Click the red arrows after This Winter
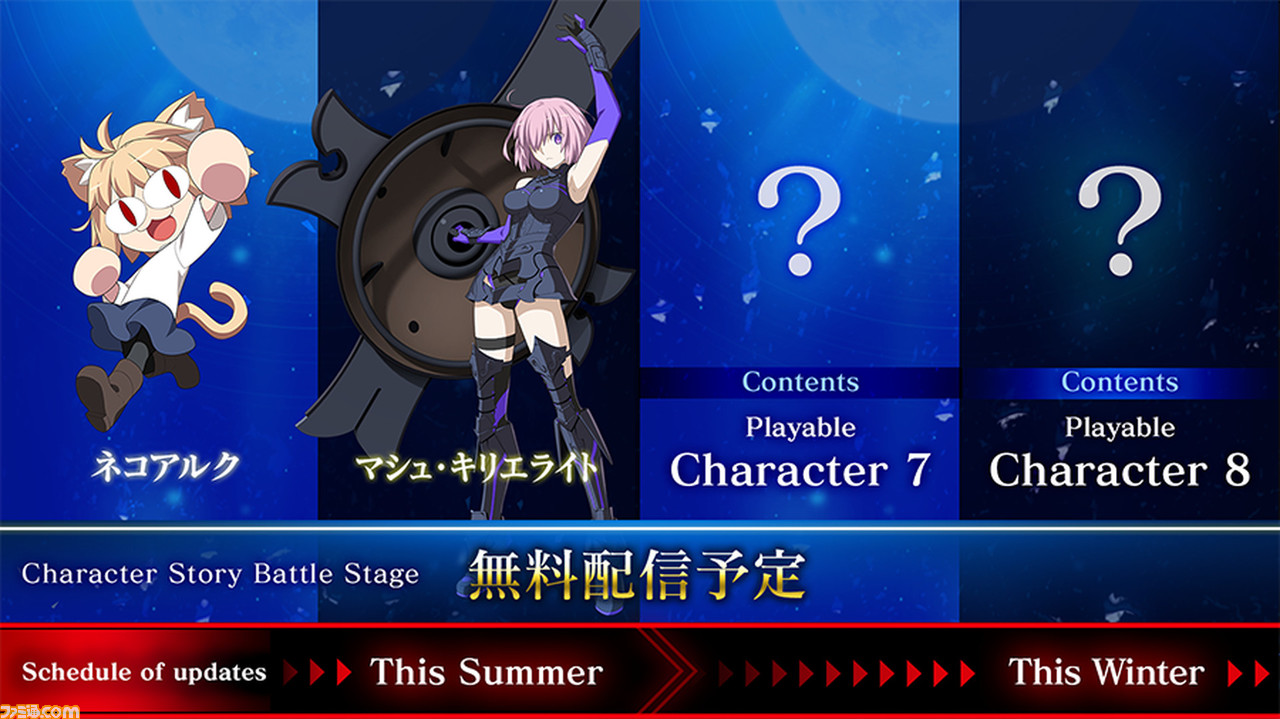Screen dimensions: 1280x719 1249,672
